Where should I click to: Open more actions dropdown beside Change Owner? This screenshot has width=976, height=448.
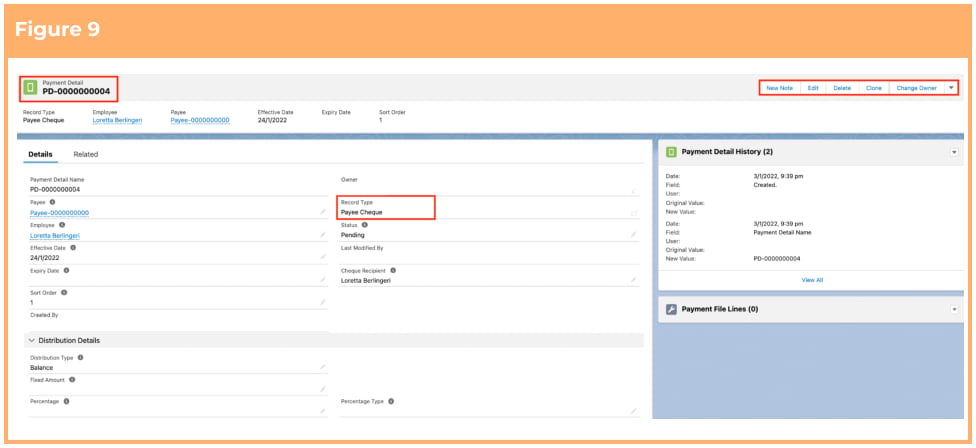(951, 88)
